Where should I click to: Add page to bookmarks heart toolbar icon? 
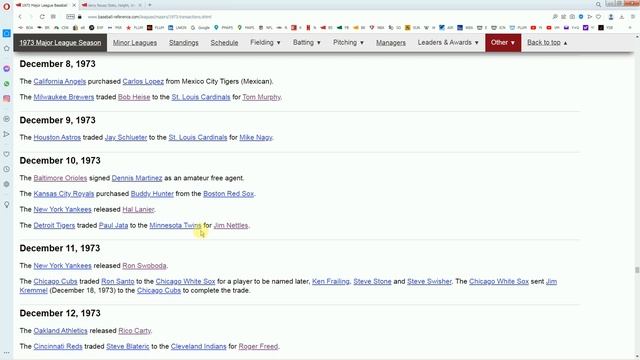(598, 17)
